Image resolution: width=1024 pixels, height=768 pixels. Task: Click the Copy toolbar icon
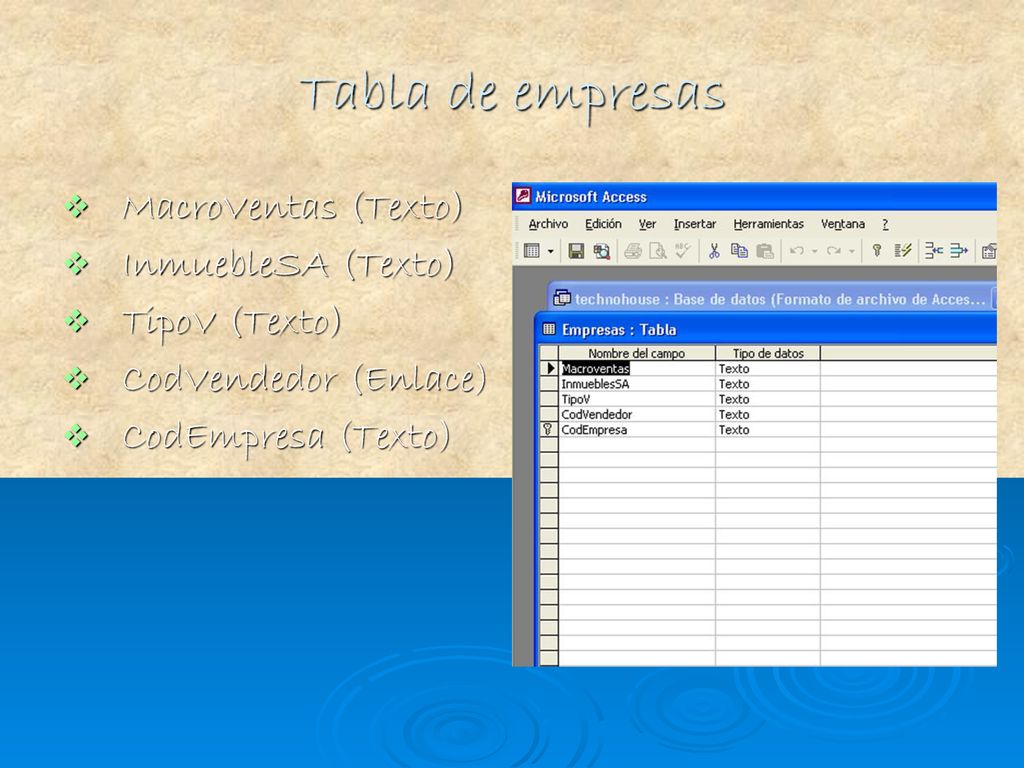(x=739, y=251)
